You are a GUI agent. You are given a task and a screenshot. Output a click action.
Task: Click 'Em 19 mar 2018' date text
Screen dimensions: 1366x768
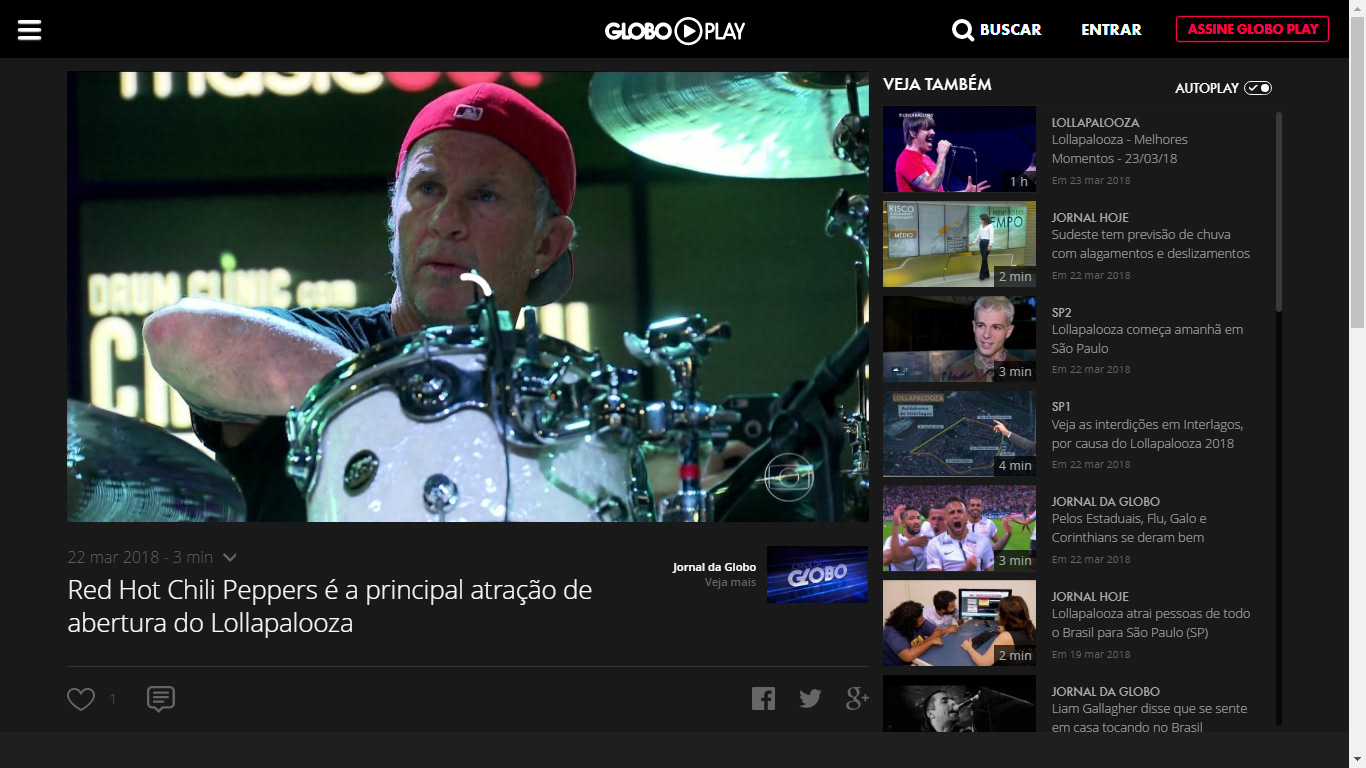1091,654
